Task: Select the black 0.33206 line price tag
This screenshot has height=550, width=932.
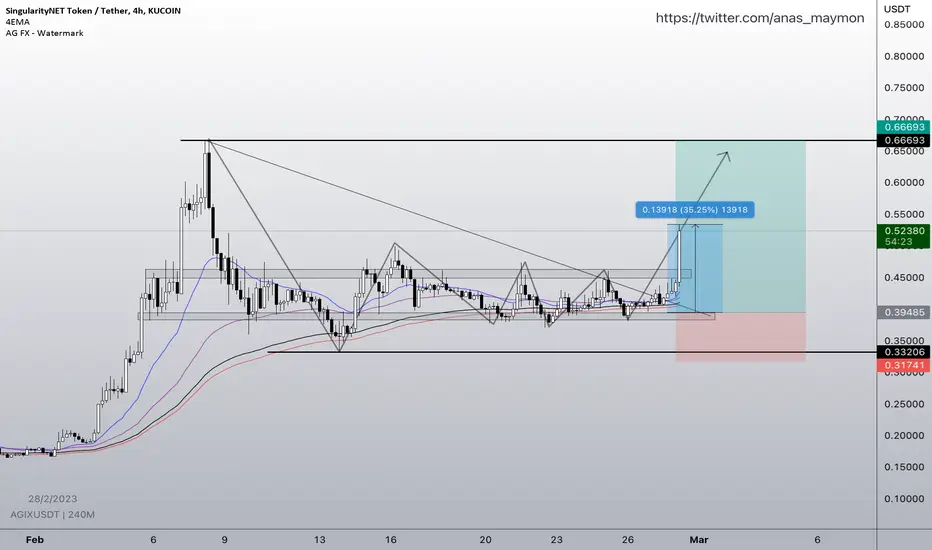Action: [x=903, y=352]
